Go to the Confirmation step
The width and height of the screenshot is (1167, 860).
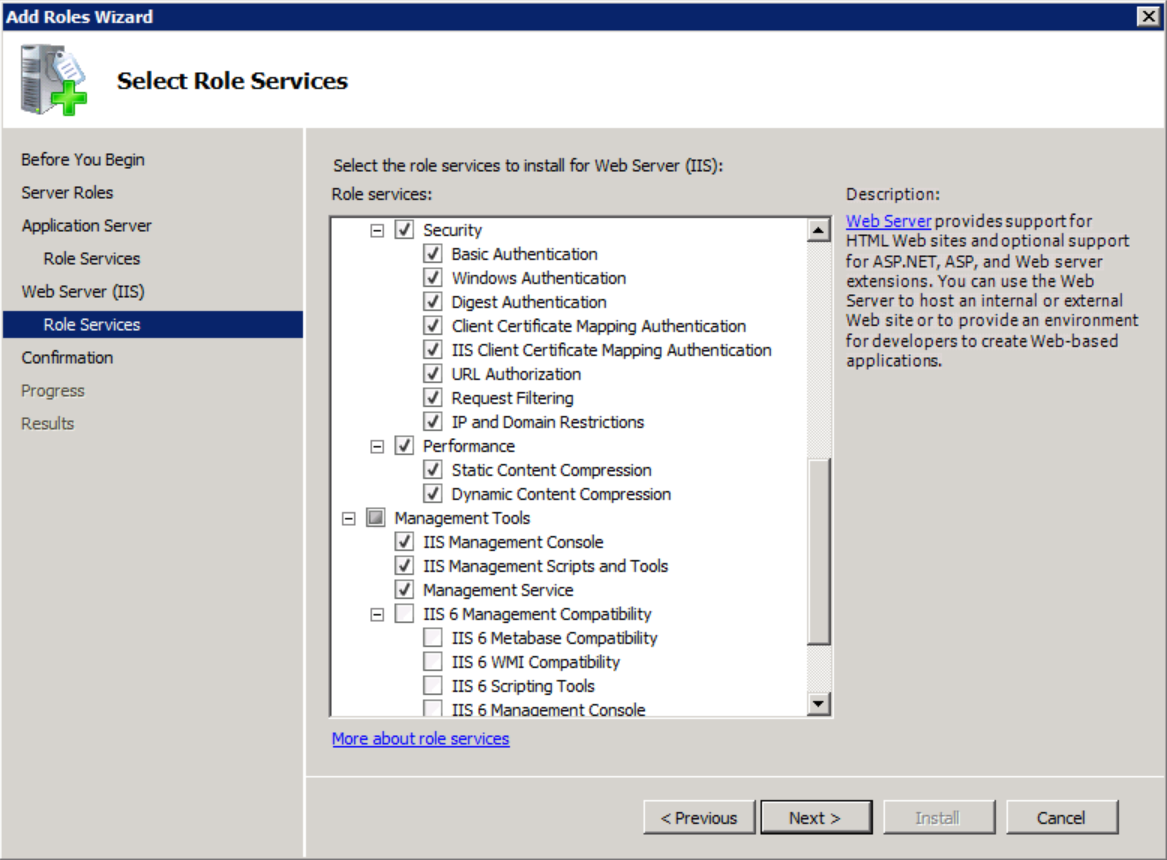pyautogui.click(x=67, y=358)
